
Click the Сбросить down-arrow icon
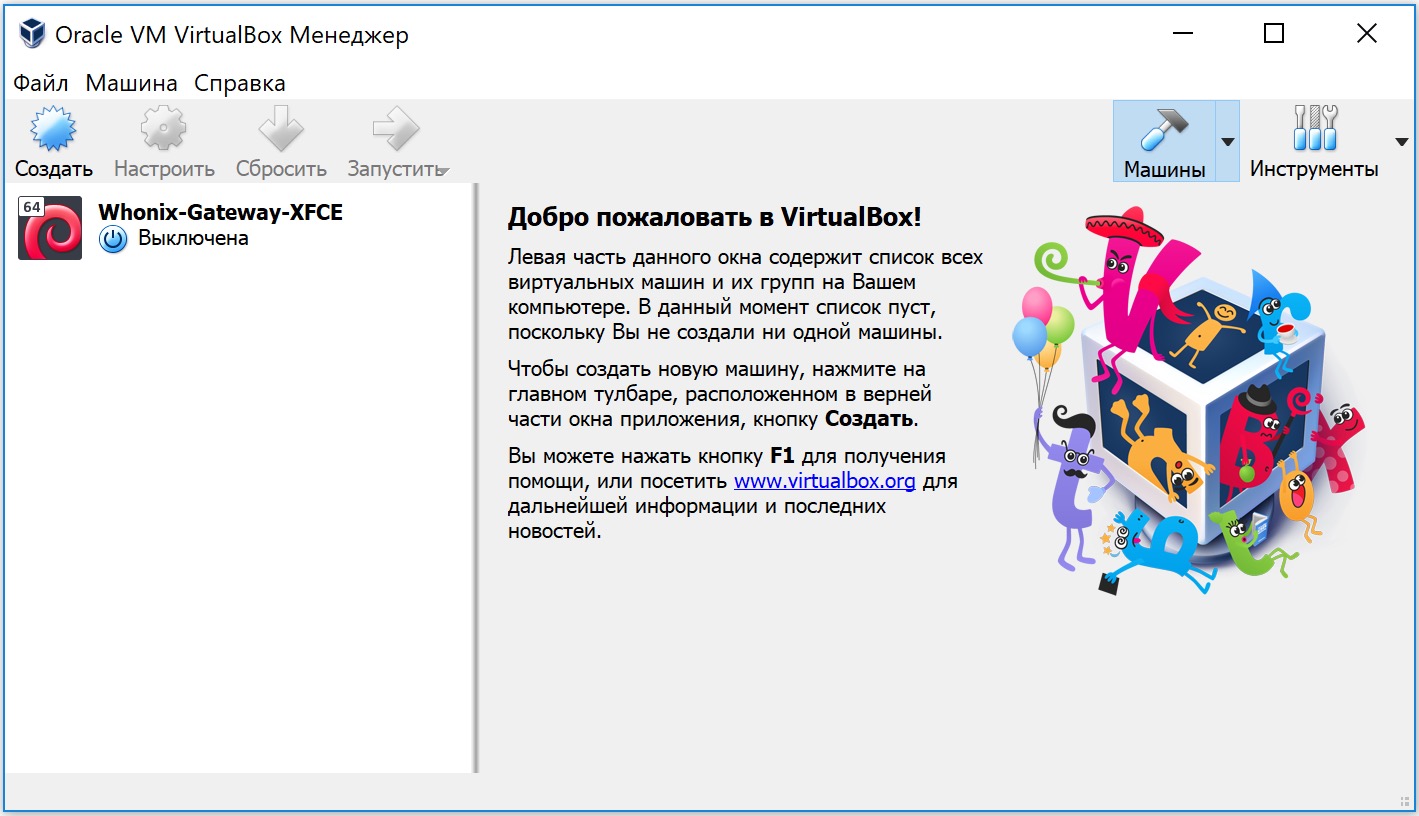tap(281, 129)
